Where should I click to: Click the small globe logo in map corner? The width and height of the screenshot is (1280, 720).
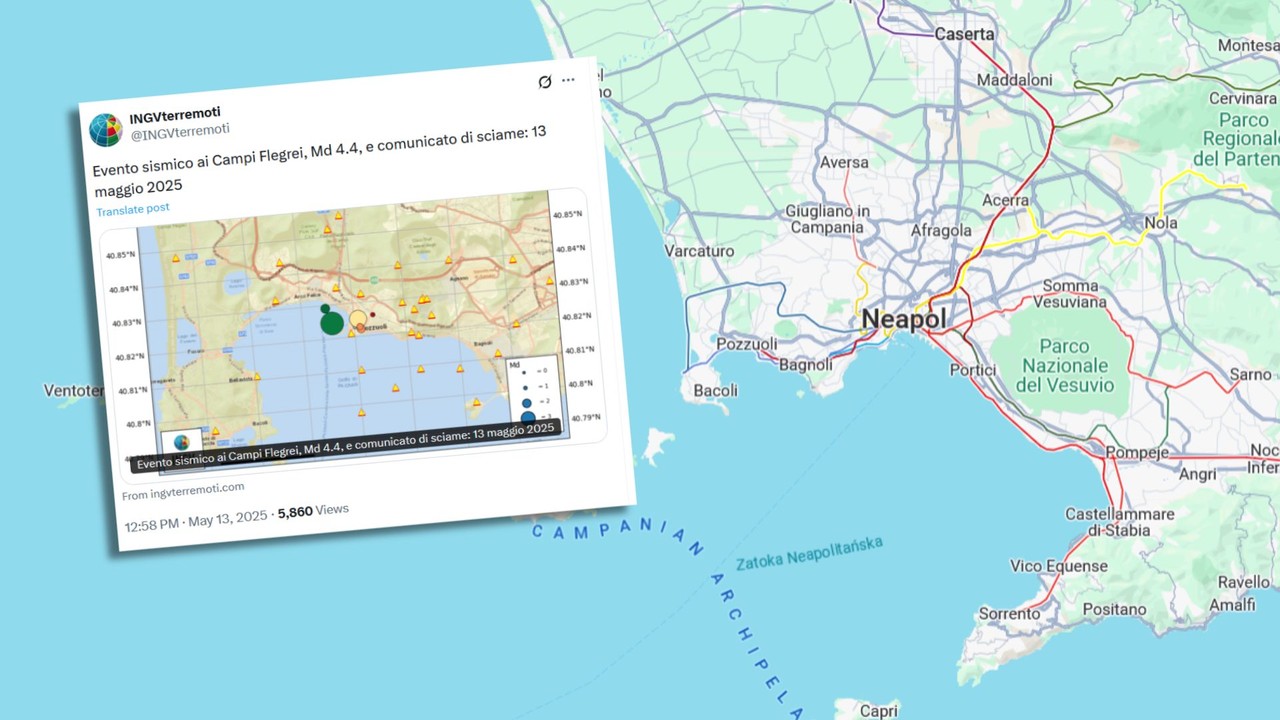181,442
